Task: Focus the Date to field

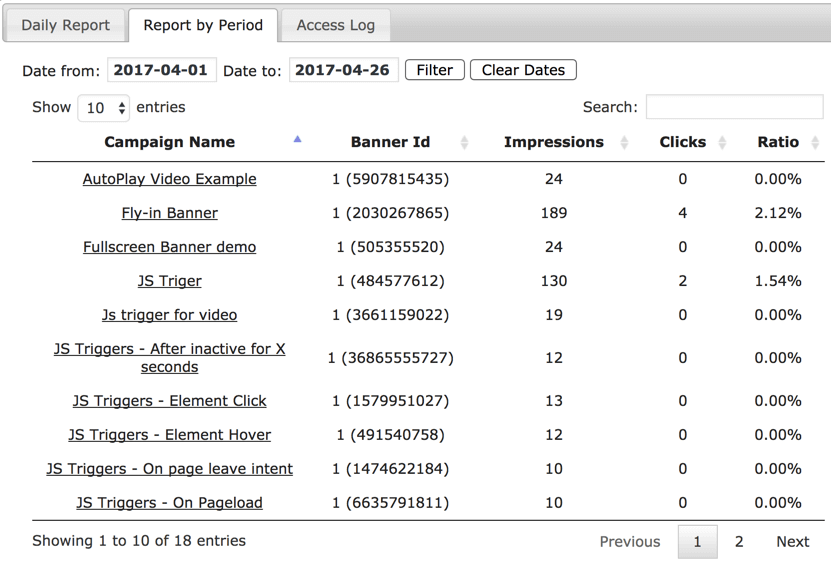Action: (343, 70)
